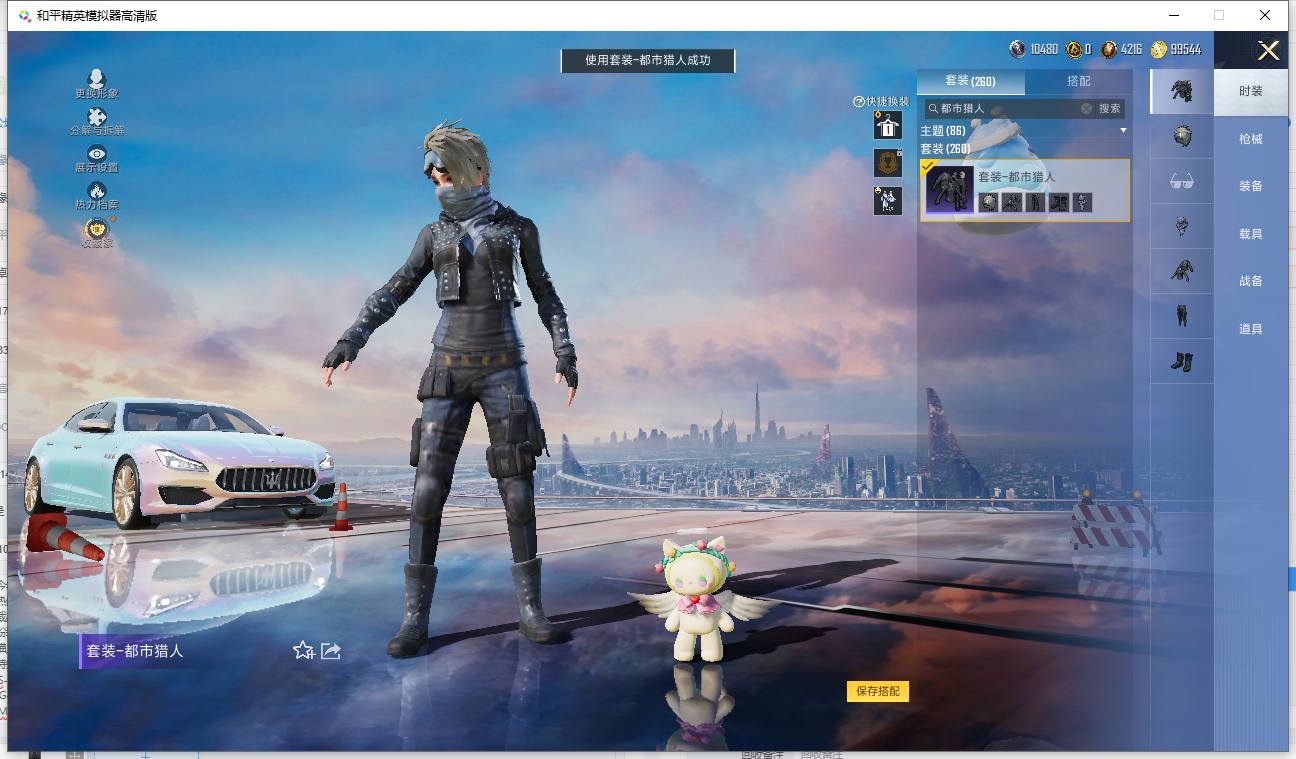
Task: Open the 分解与转赠 puzzle-piece icon
Action: [x=97, y=117]
